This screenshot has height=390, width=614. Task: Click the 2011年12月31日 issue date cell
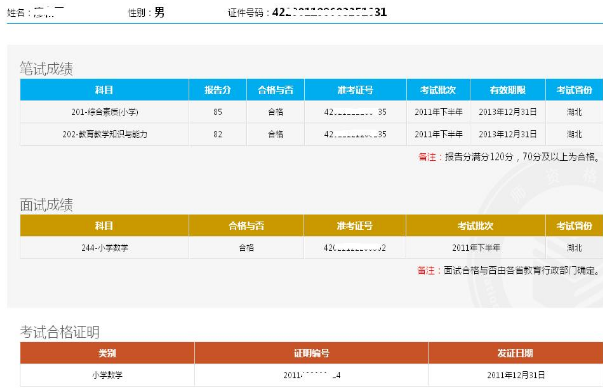pyautogui.click(x=516, y=375)
